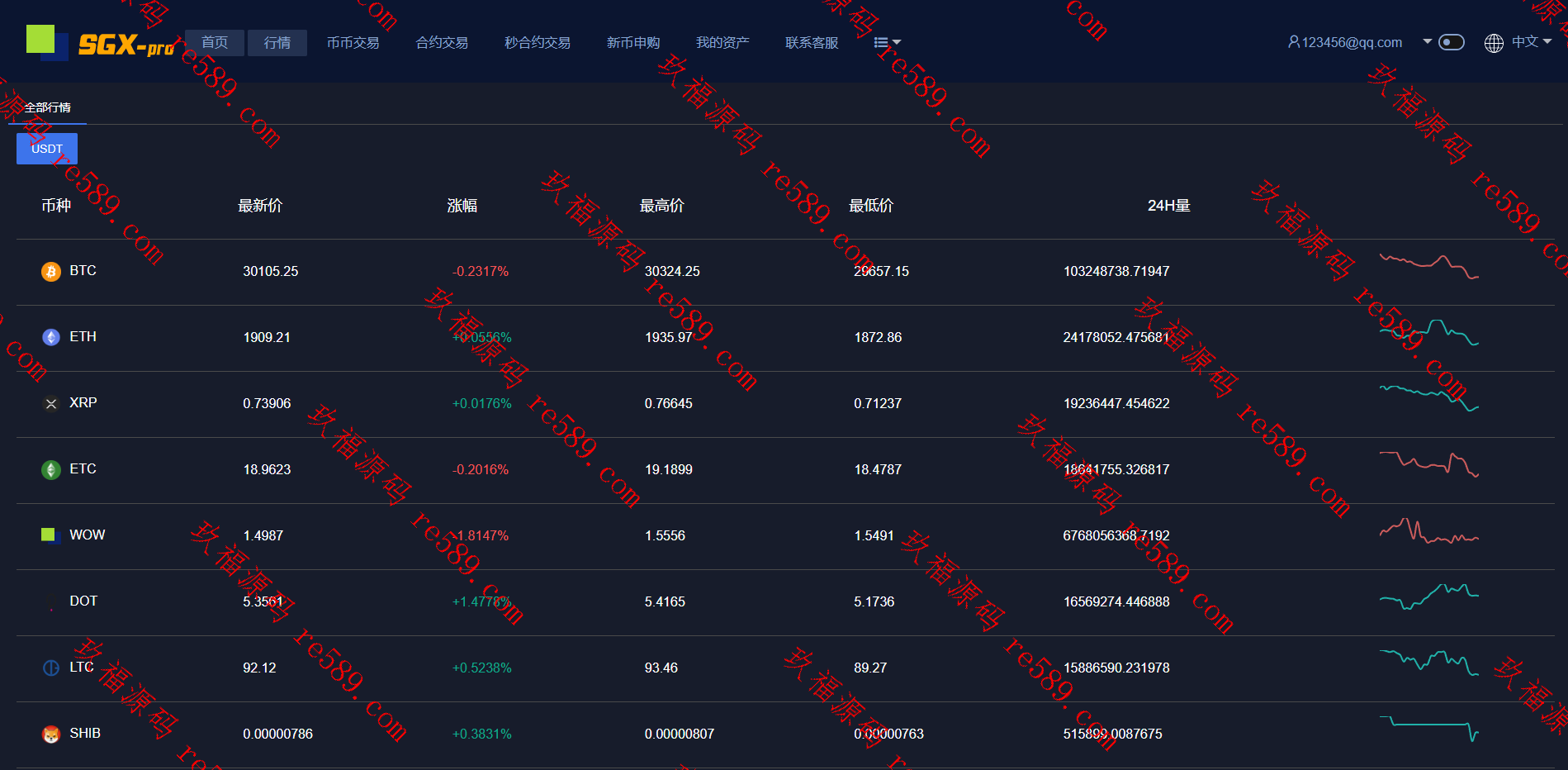Click the user account icon

click(x=1294, y=42)
